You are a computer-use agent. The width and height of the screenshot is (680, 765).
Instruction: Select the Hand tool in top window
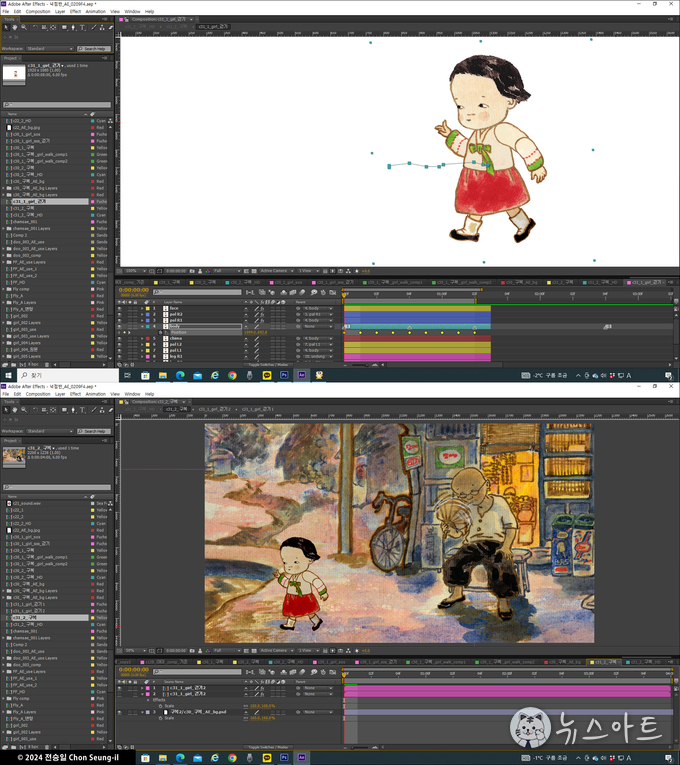pyautogui.click(x=15, y=28)
